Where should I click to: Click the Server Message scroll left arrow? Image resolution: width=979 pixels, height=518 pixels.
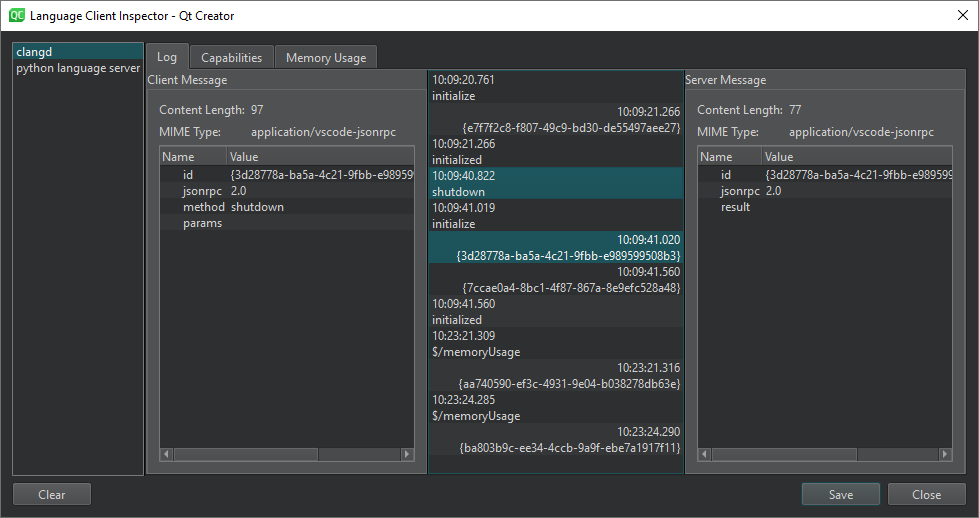pos(705,454)
